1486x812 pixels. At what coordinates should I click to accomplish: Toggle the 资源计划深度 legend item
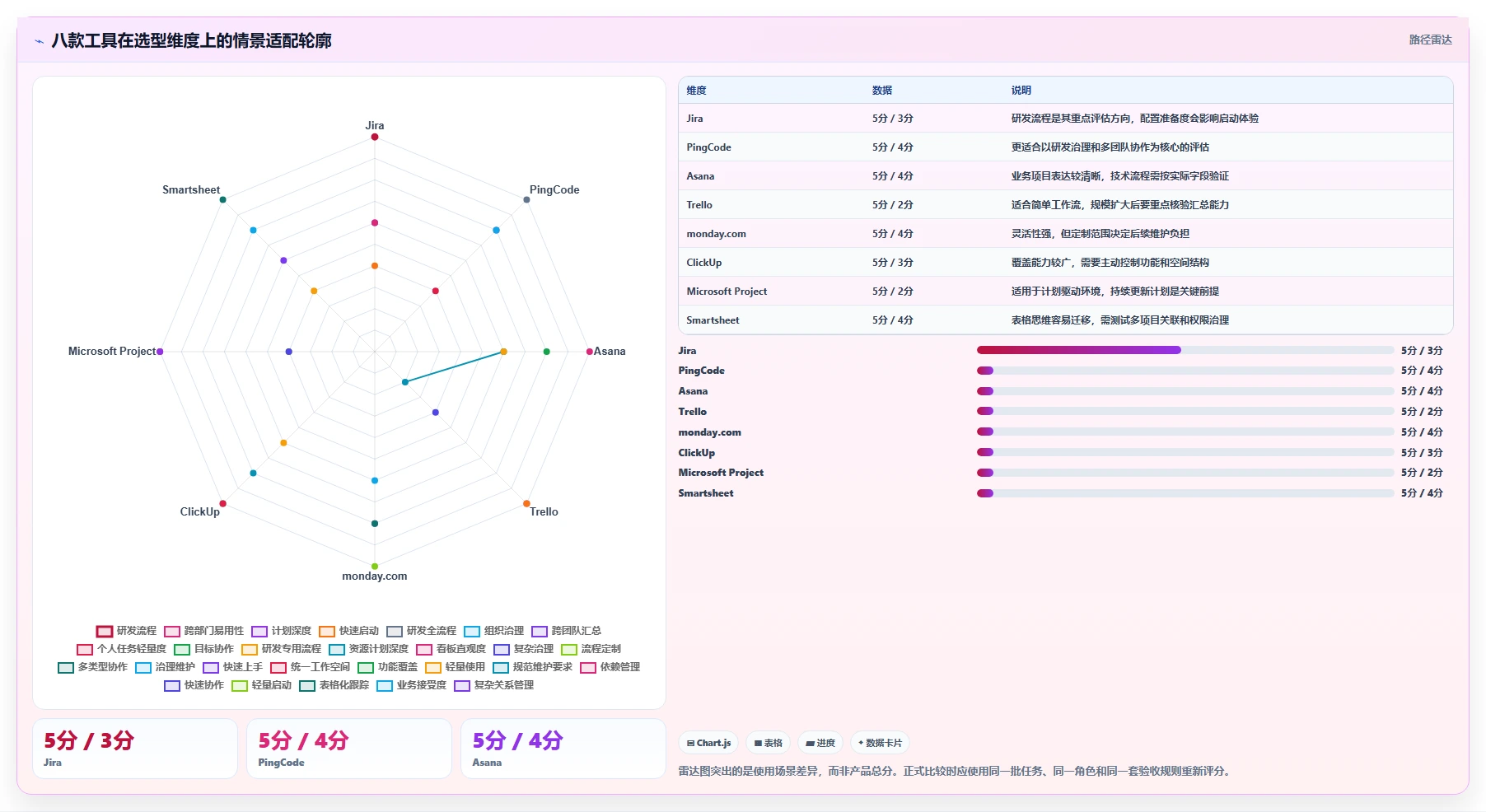(368, 649)
